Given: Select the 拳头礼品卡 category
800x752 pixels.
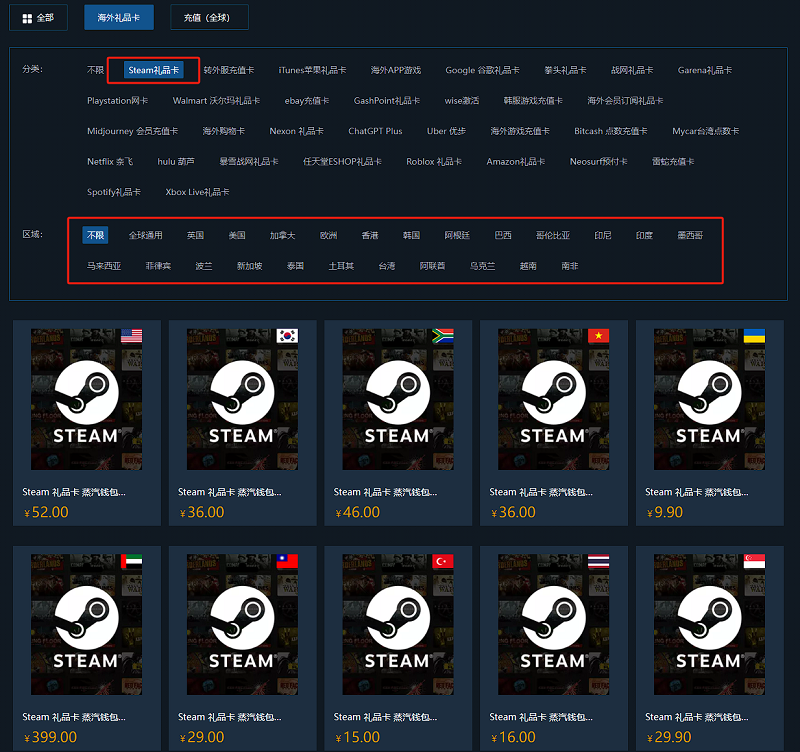Looking at the screenshot, I should [x=565, y=70].
